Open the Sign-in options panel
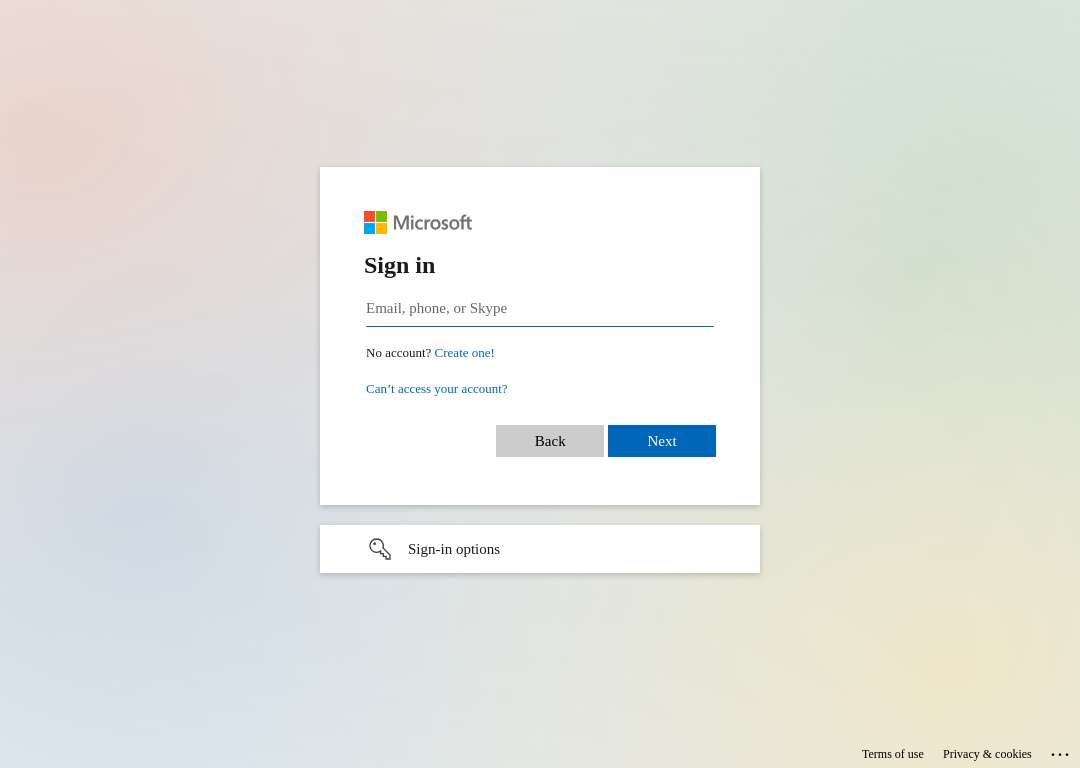Screen dimensions: 1080x768 point(540,549)
